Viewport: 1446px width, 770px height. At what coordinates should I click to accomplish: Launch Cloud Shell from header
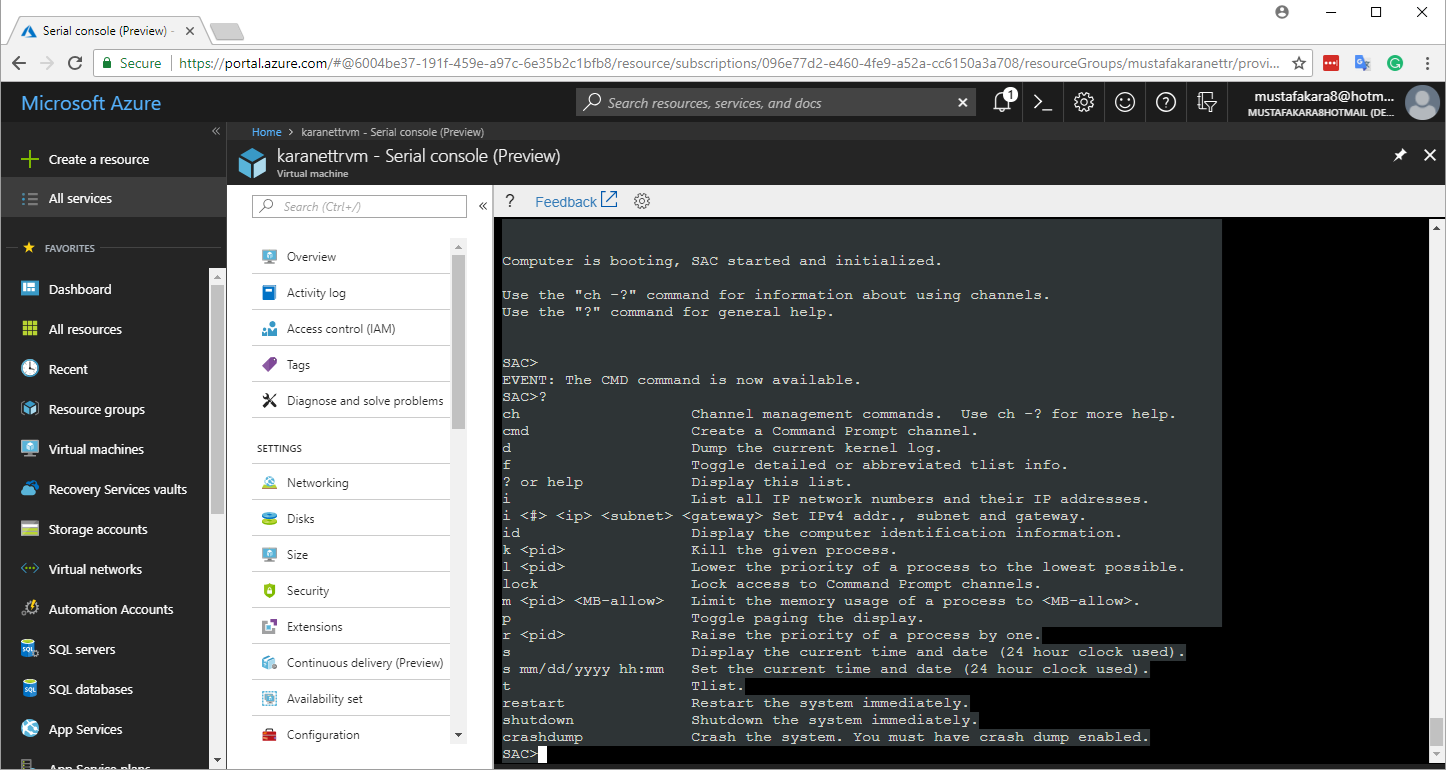click(x=1043, y=102)
